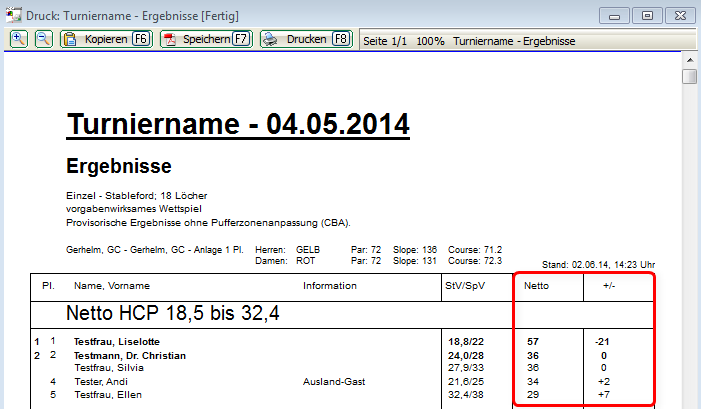Click the Turniername - 04.05.2014 heading
Screen dimensions: 701x409
tap(237, 125)
